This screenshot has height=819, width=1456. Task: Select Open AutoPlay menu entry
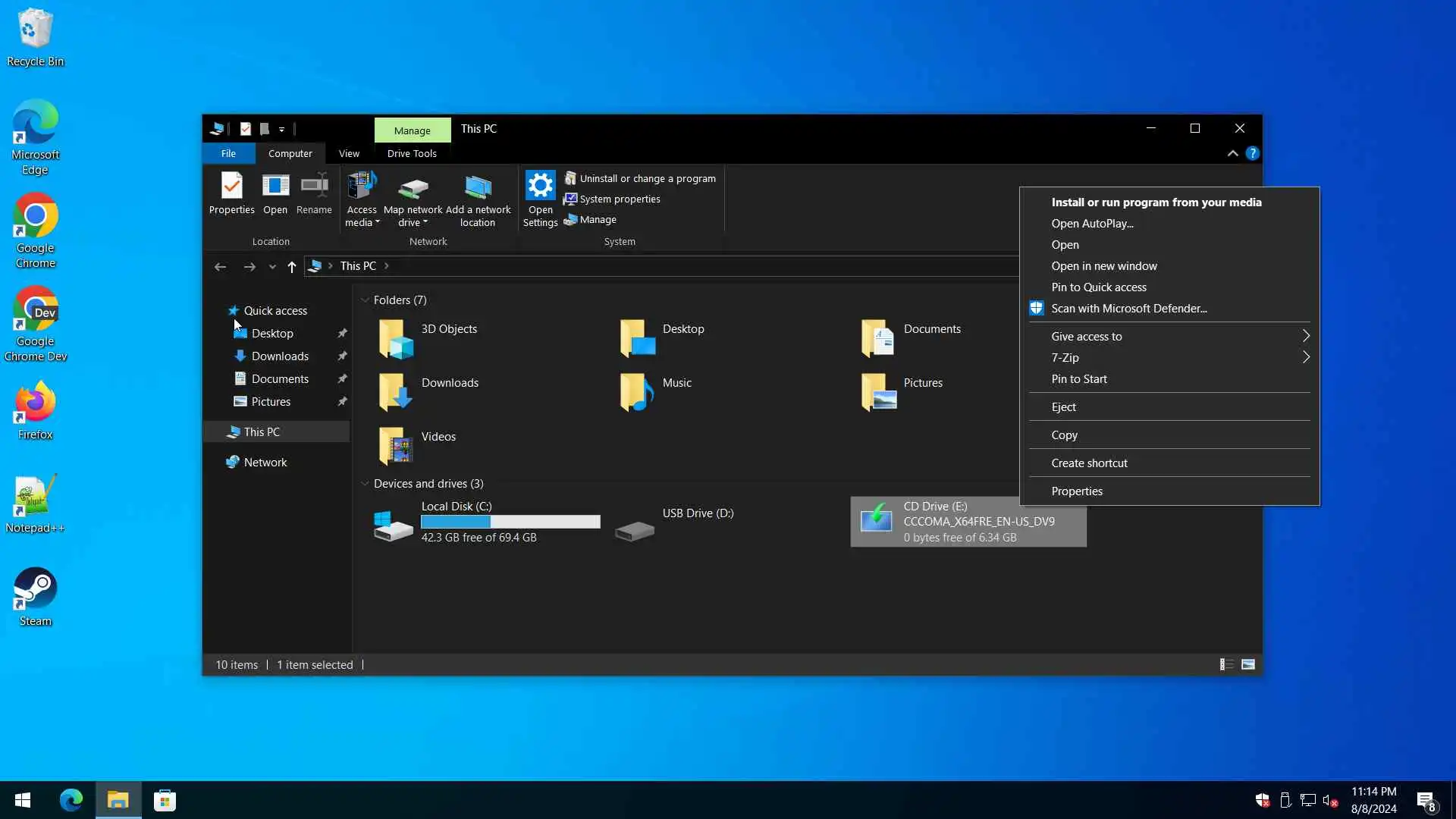point(1092,224)
